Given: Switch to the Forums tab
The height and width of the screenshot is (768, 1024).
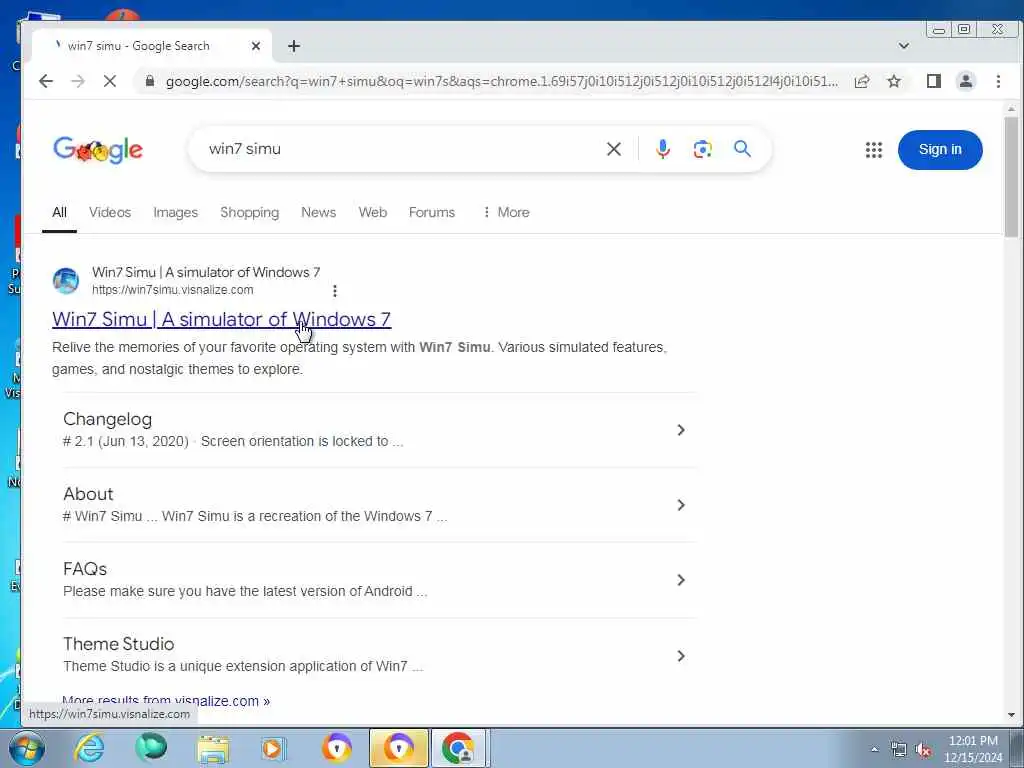Looking at the screenshot, I should click(x=432, y=212).
